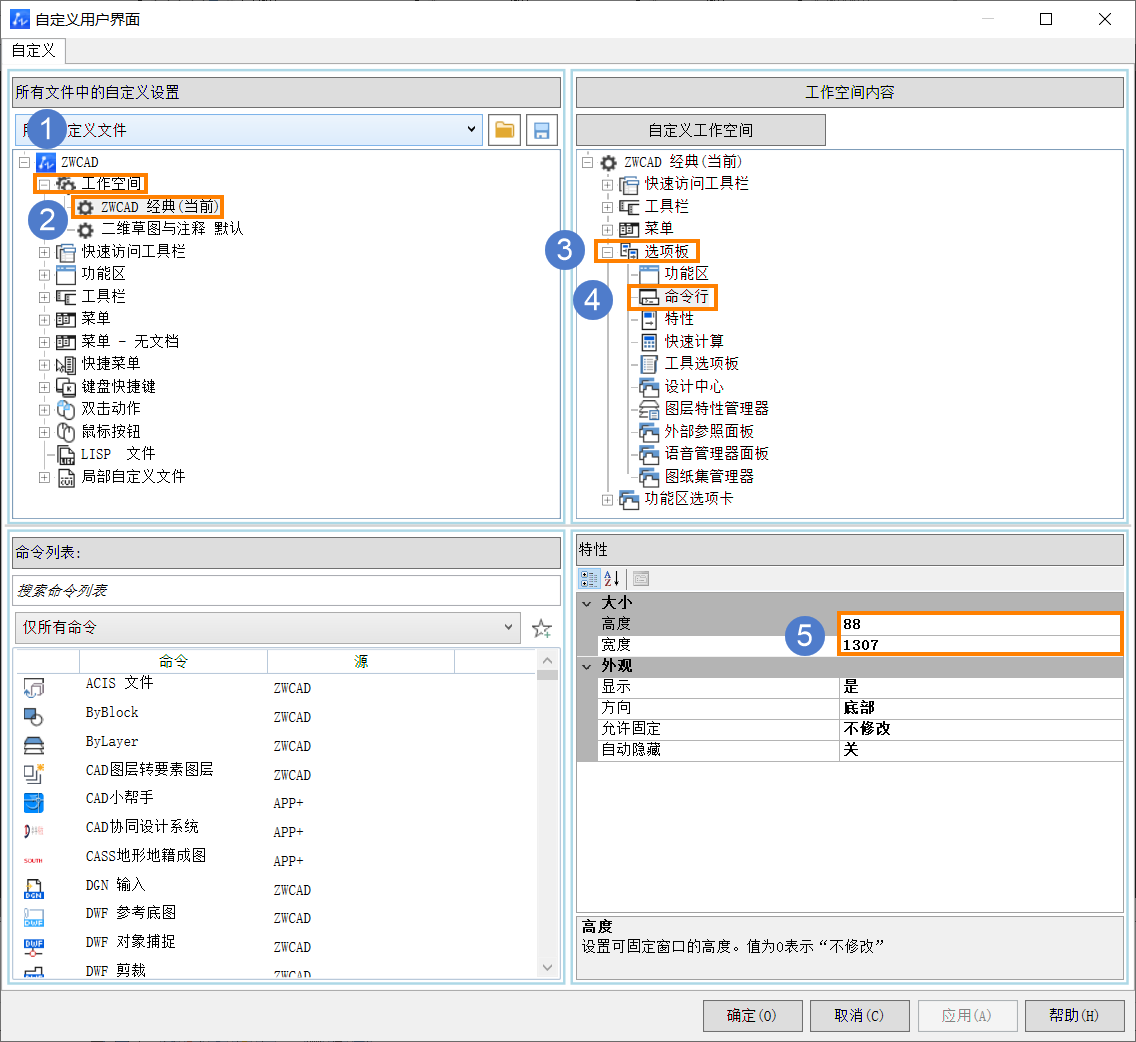This screenshot has width=1136, height=1042.
Task: Click the 自定义工作空间 button
Action: (x=701, y=130)
